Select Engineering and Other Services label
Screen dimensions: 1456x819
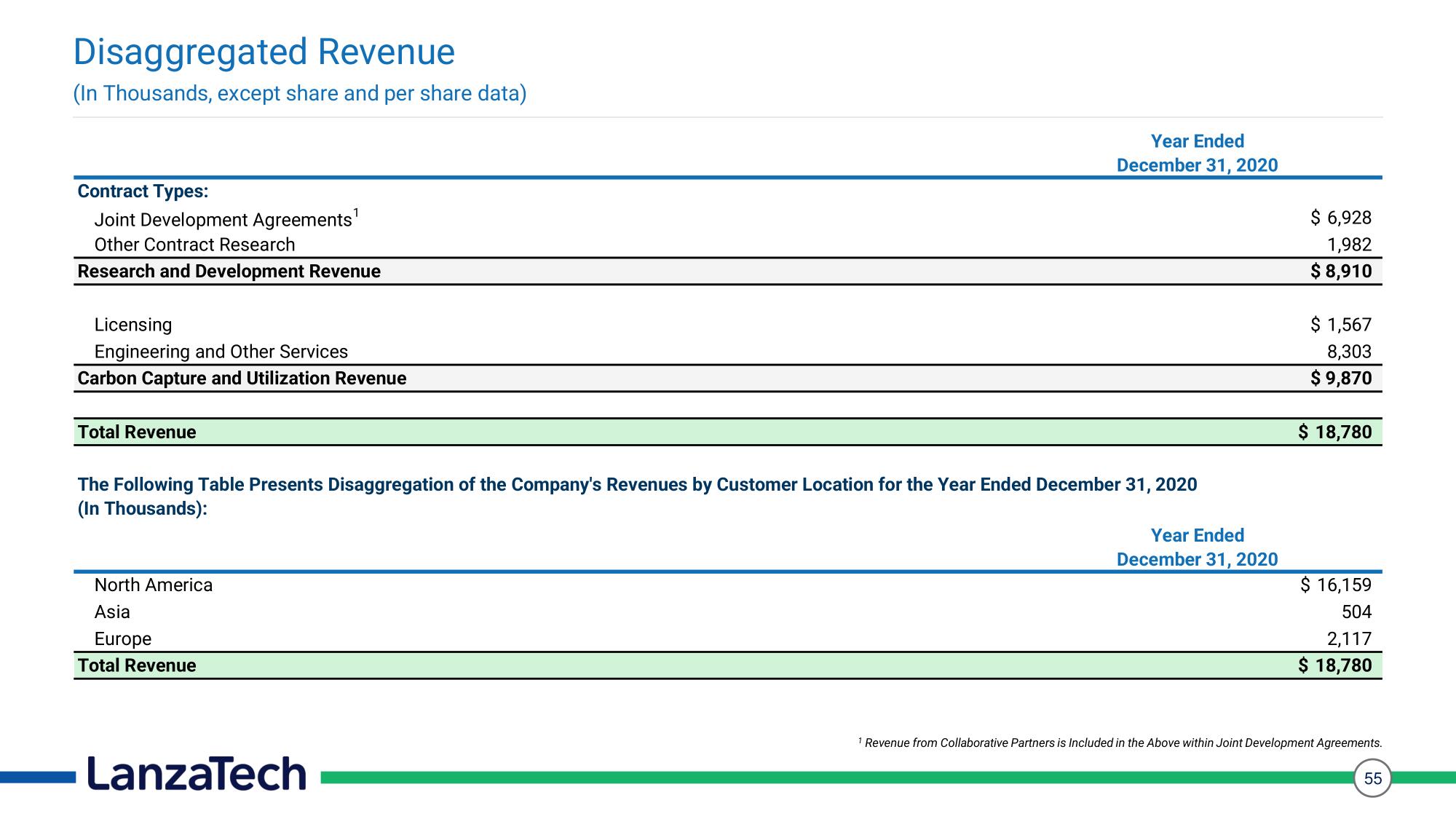(221, 352)
